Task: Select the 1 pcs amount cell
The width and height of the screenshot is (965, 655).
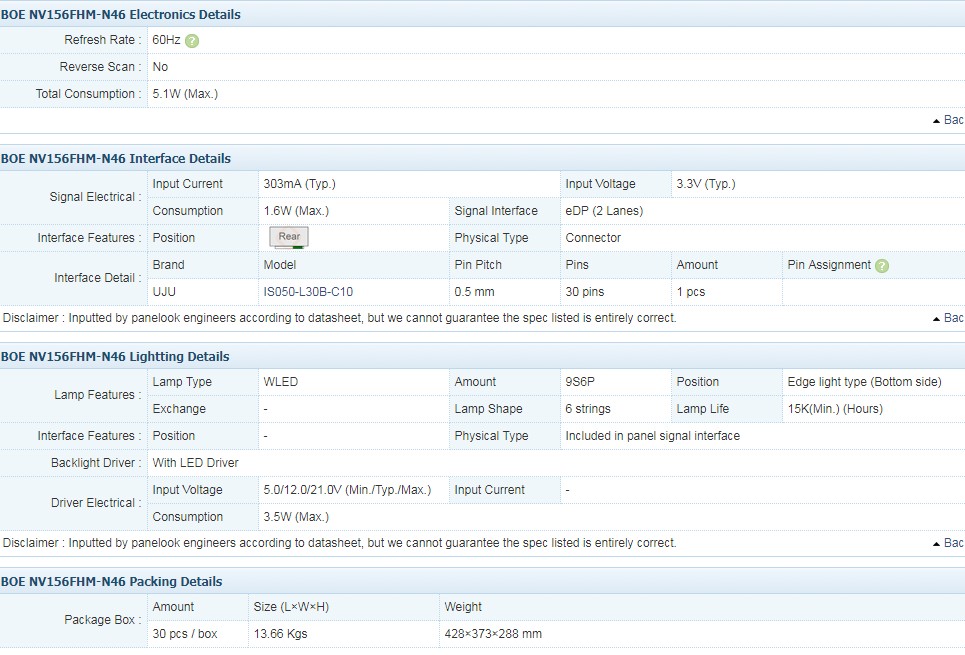Action: (691, 292)
